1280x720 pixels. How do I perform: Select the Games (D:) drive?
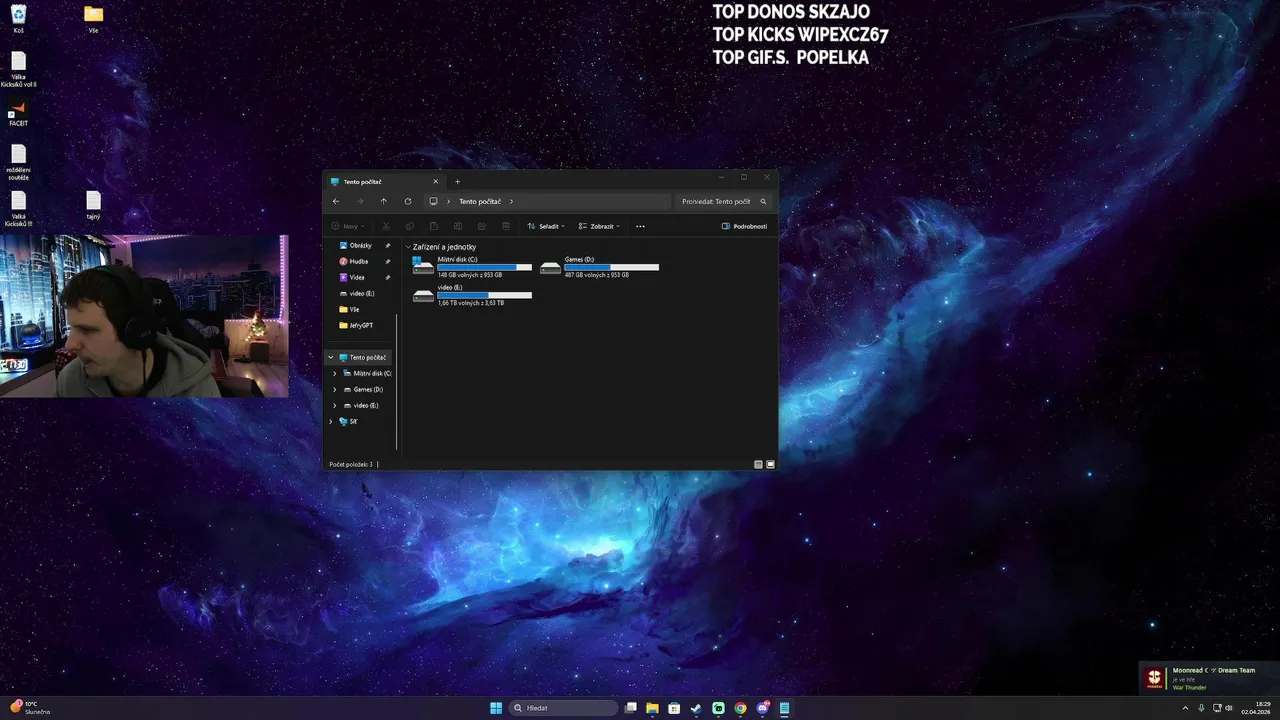tap(599, 266)
